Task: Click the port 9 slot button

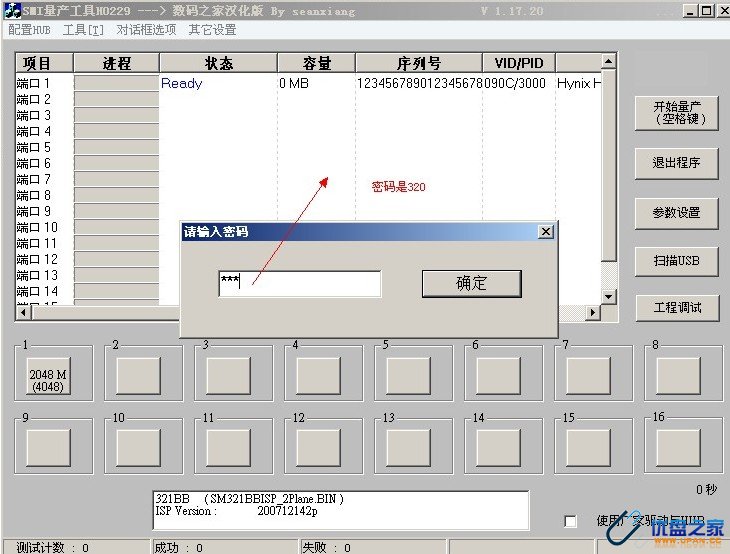Action: (48, 444)
